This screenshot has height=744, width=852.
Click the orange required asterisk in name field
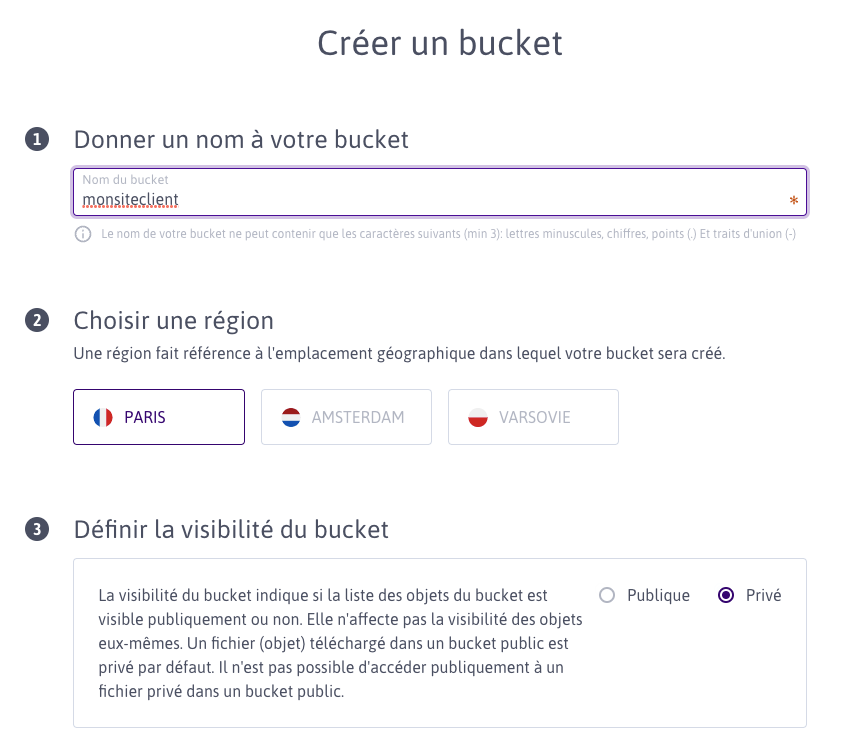click(x=794, y=201)
